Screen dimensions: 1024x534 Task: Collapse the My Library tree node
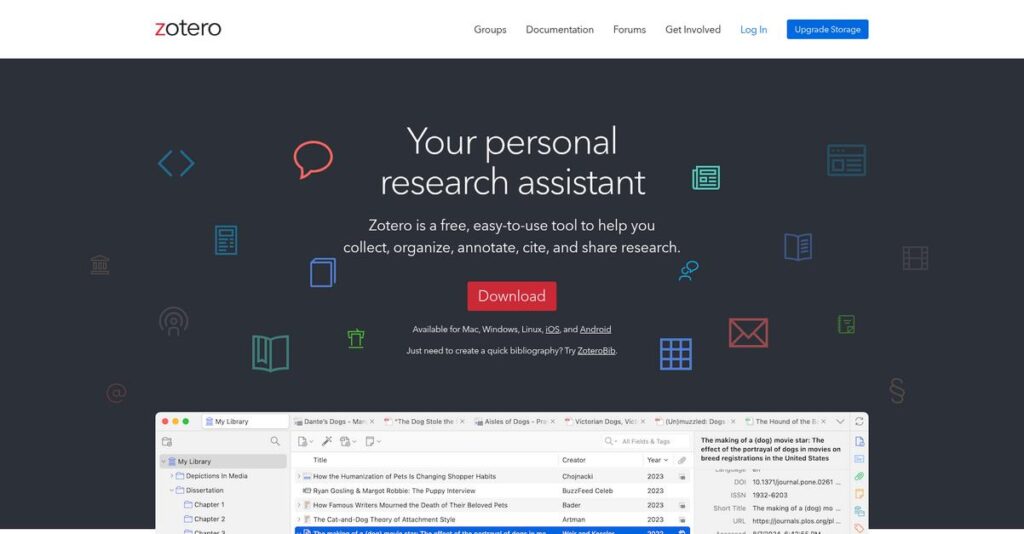coord(164,462)
